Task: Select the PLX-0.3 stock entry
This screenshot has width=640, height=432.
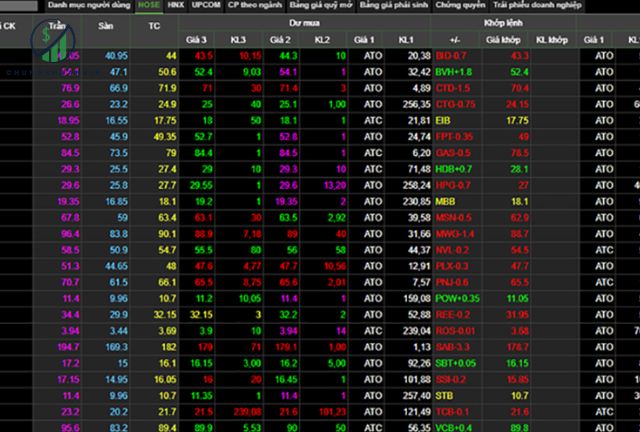Action: click(x=452, y=266)
